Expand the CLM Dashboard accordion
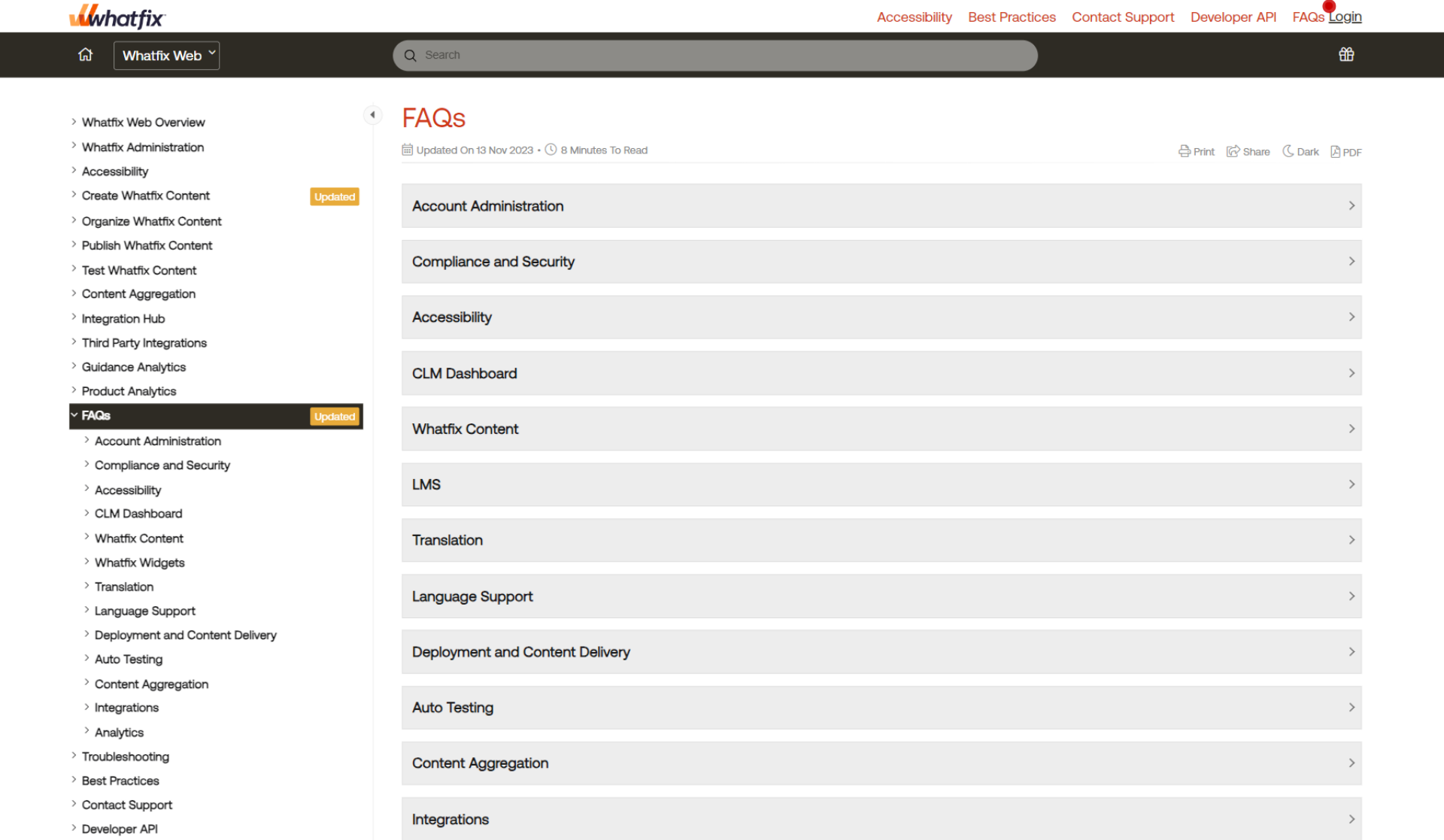Viewport: 1444px width, 840px height. (881, 373)
